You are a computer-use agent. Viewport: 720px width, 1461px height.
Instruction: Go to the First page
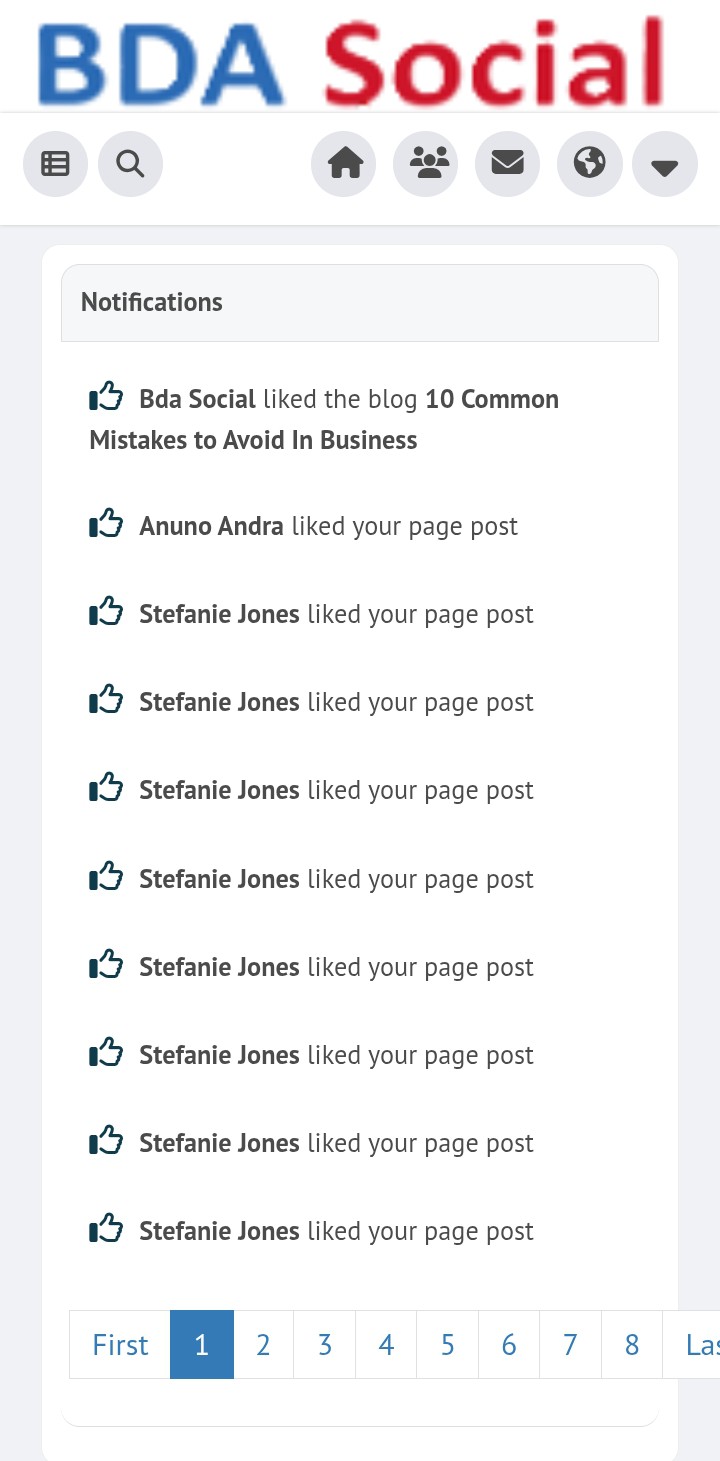point(120,1345)
